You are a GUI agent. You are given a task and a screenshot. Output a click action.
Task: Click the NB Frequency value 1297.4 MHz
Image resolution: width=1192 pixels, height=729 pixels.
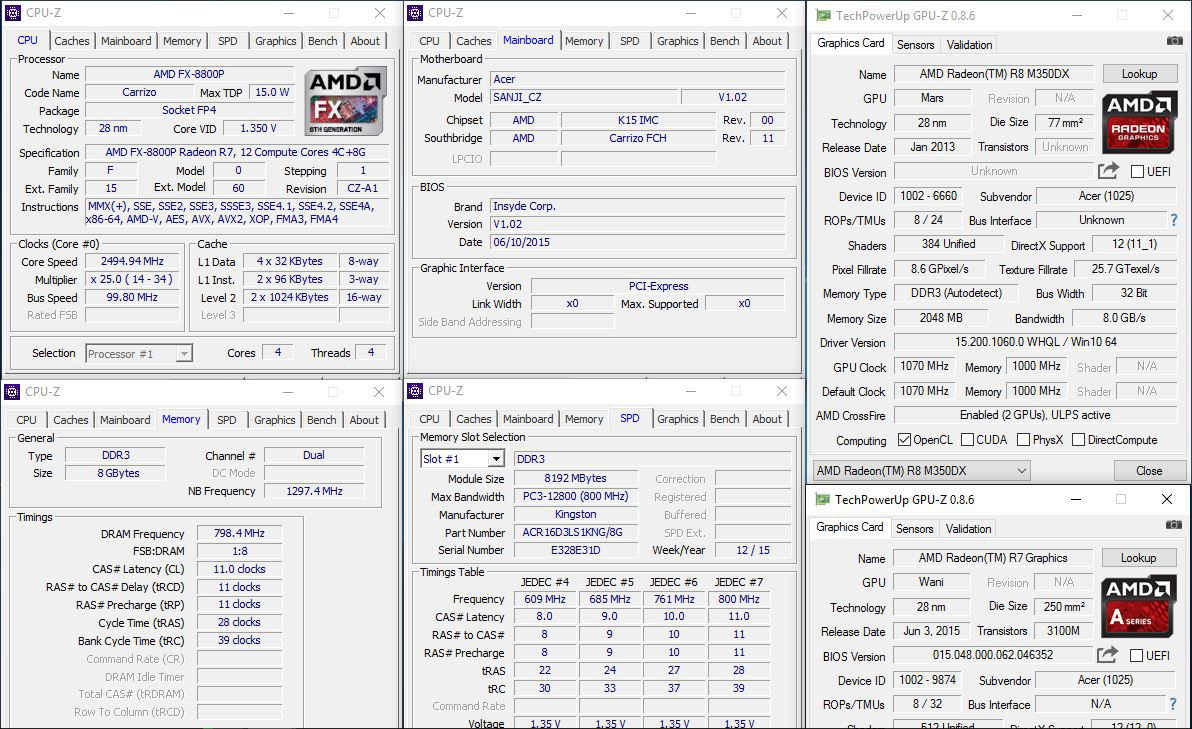click(315, 491)
